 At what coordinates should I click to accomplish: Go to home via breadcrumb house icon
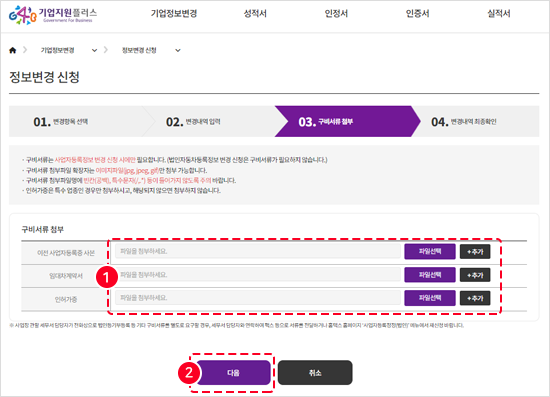coord(13,50)
